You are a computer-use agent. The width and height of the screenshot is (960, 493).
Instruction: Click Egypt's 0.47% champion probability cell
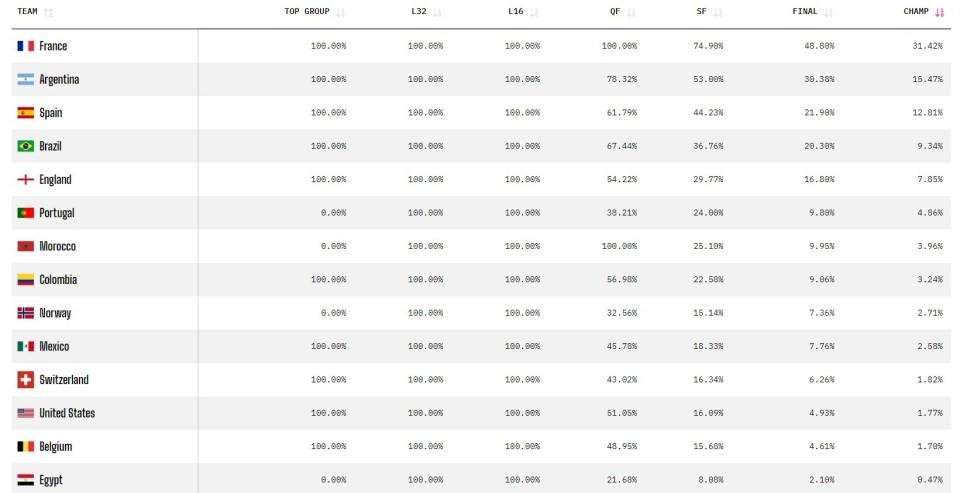(x=929, y=480)
